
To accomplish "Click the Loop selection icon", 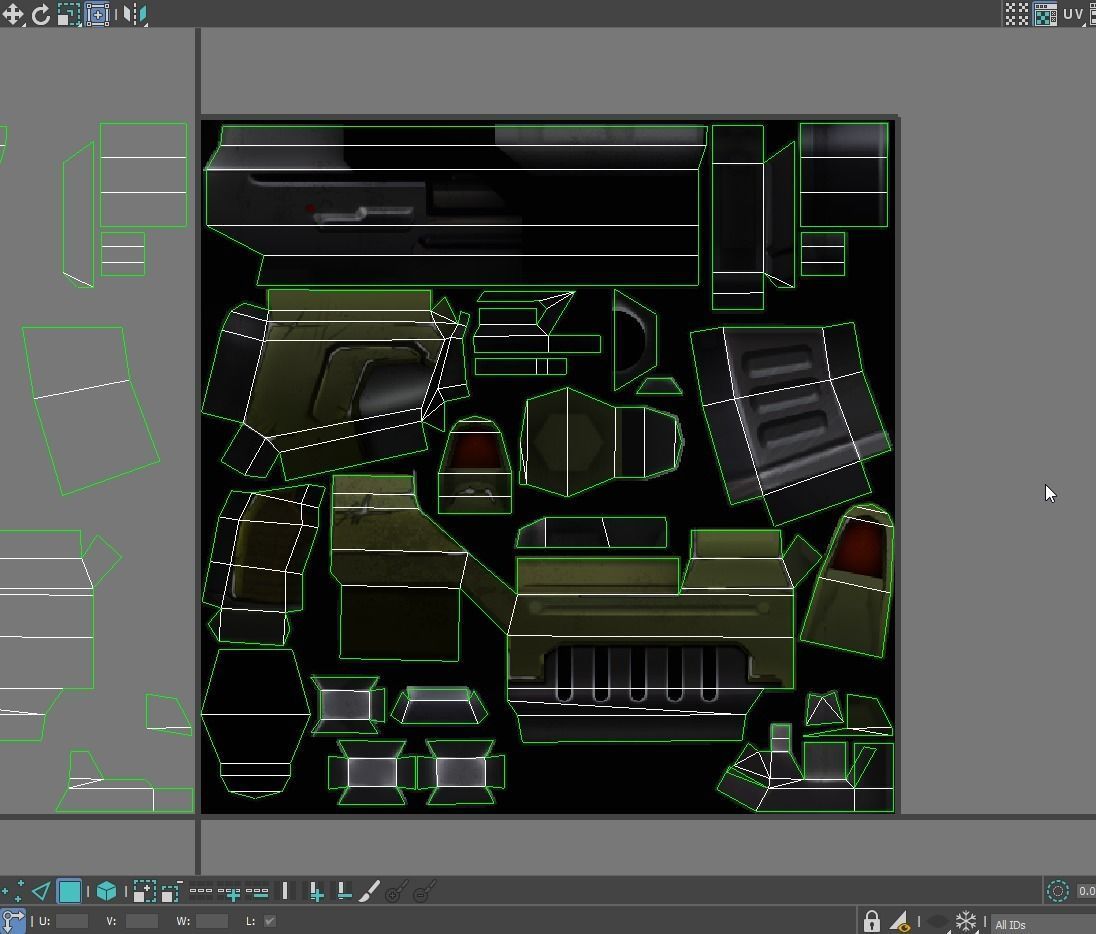I will (201, 891).
